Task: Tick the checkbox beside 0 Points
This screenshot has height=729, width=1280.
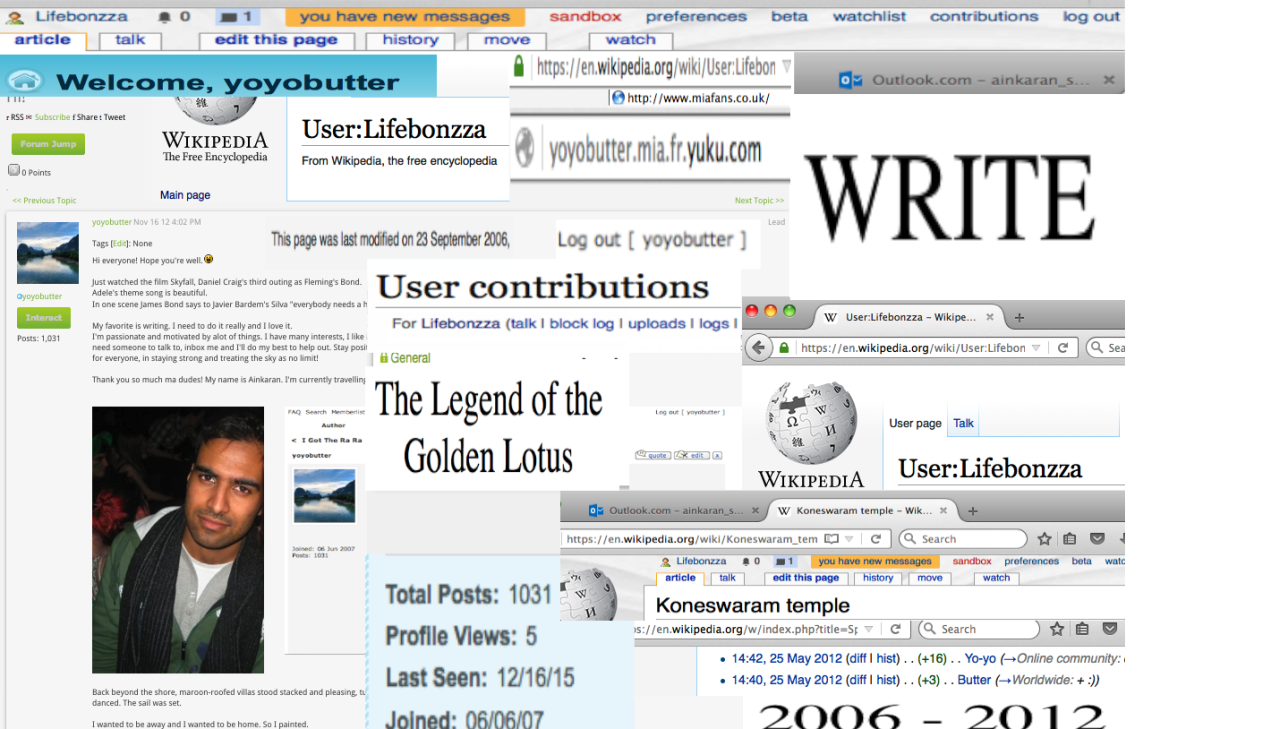Action: coord(14,170)
